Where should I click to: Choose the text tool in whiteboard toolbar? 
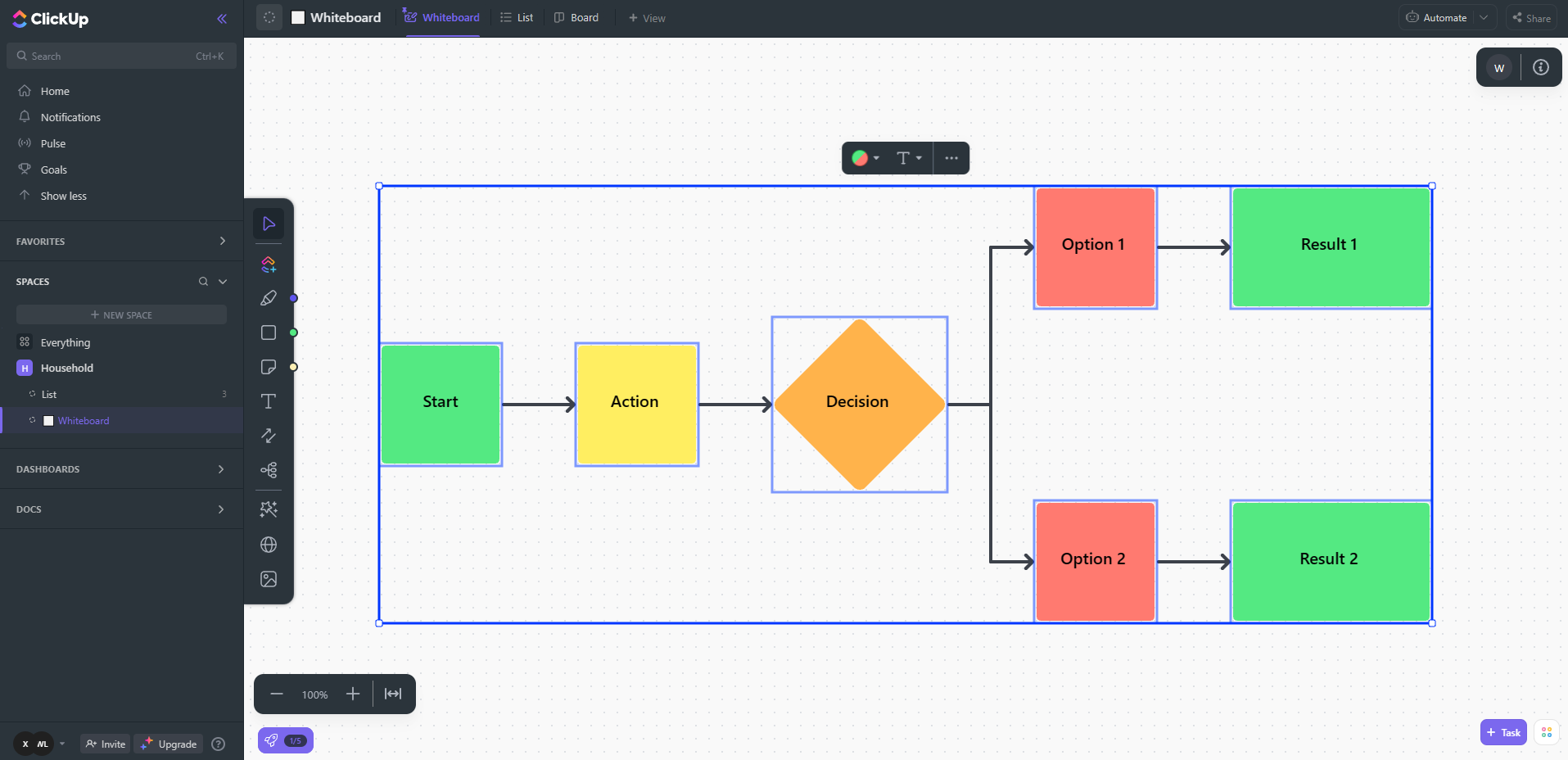point(269,401)
